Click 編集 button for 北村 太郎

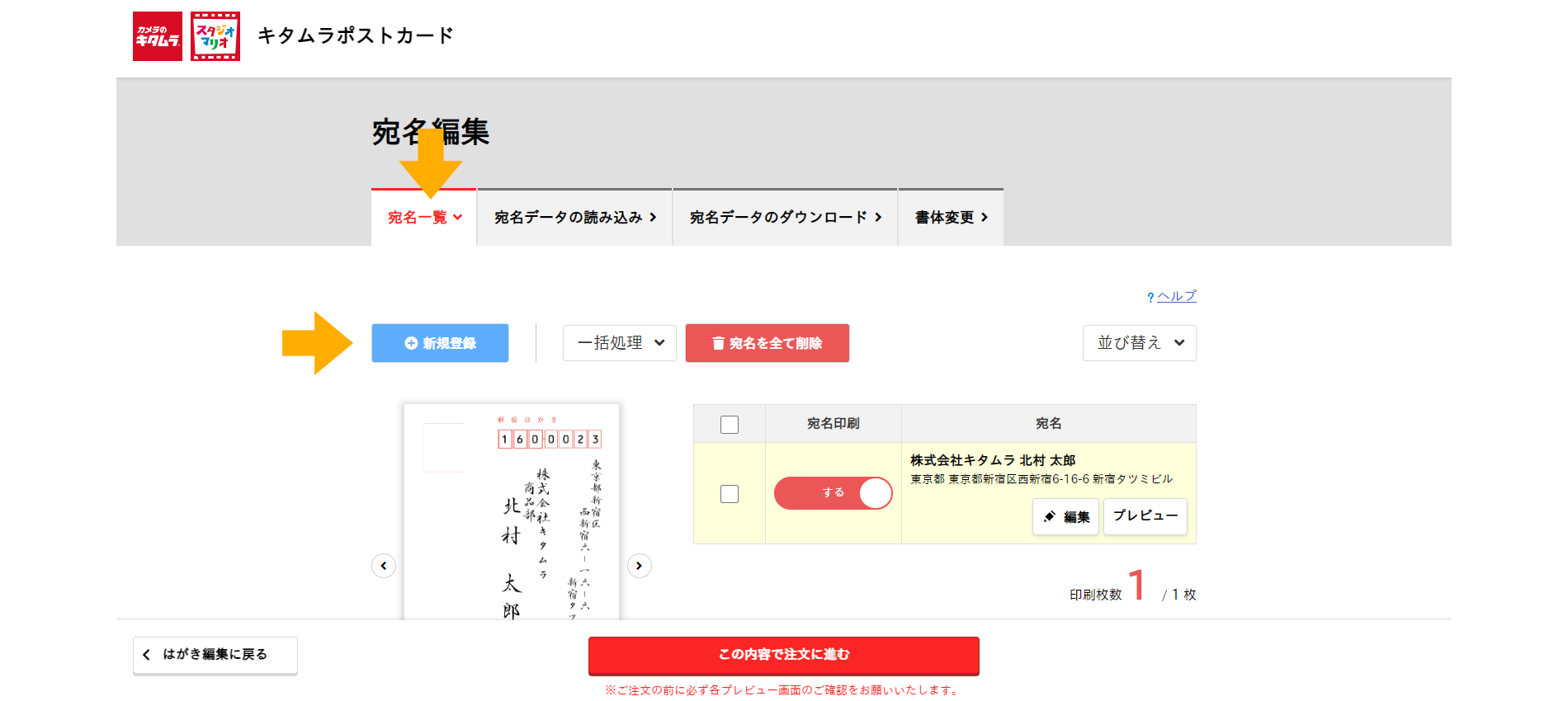point(1065,516)
